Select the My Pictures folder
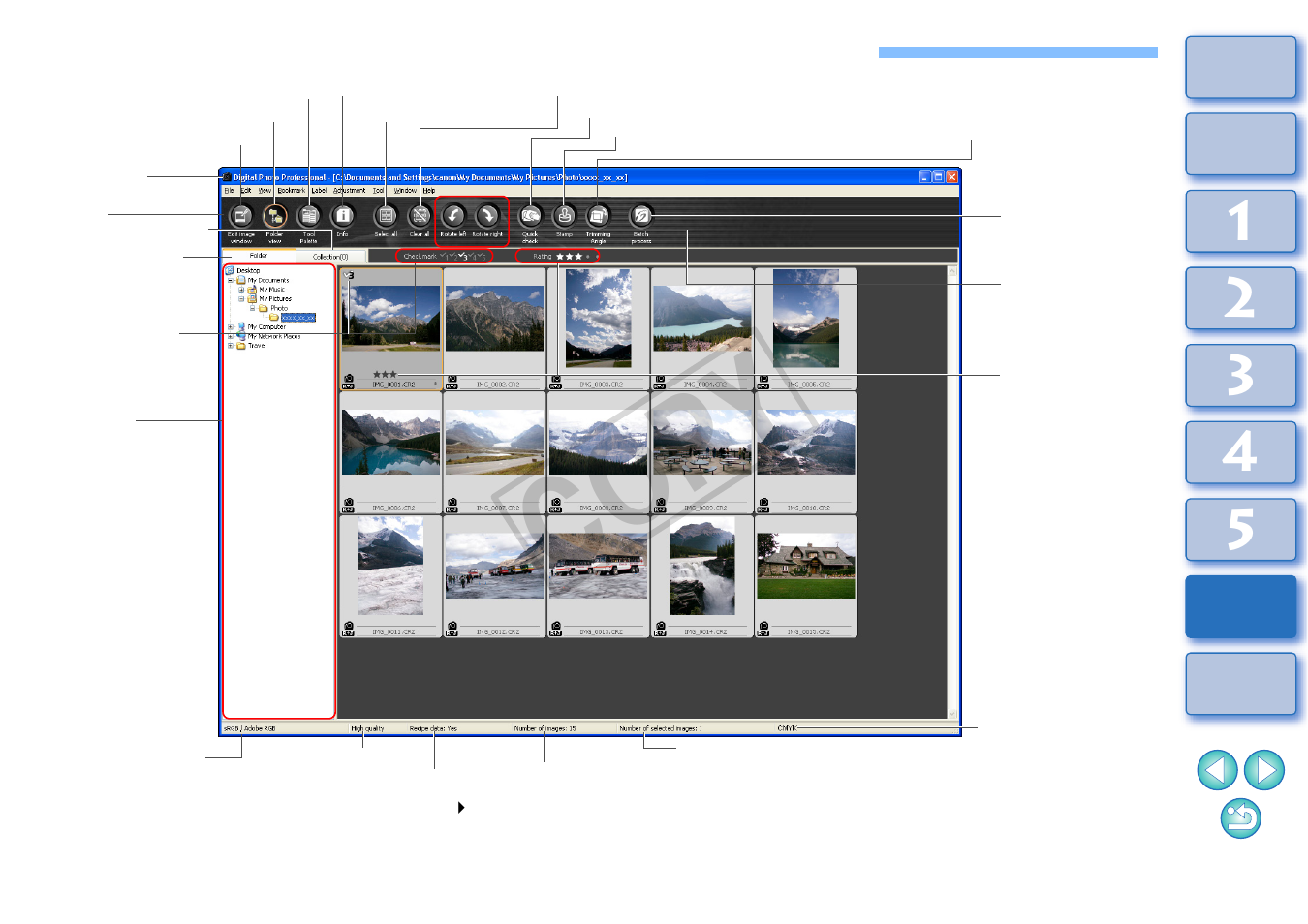 point(275,299)
